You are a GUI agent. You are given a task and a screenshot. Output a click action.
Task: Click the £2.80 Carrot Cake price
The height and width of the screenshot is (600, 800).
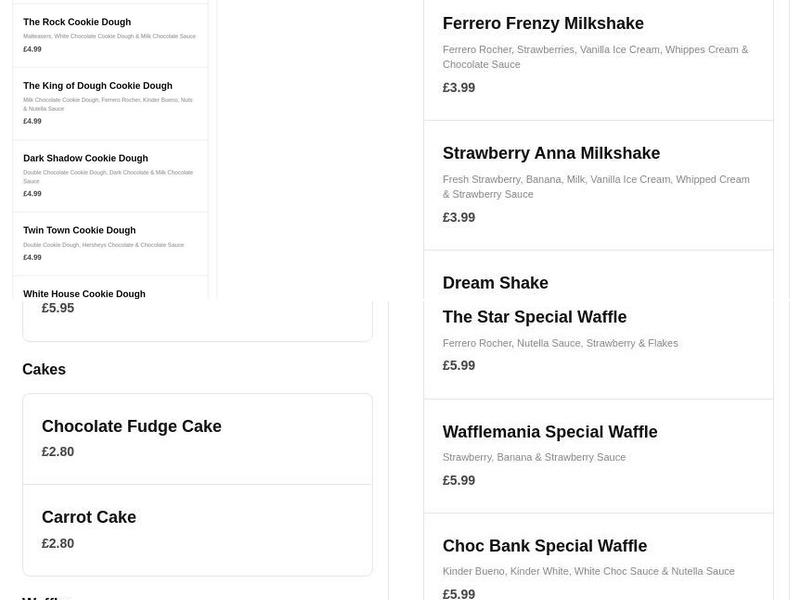click(x=56, y=543)
